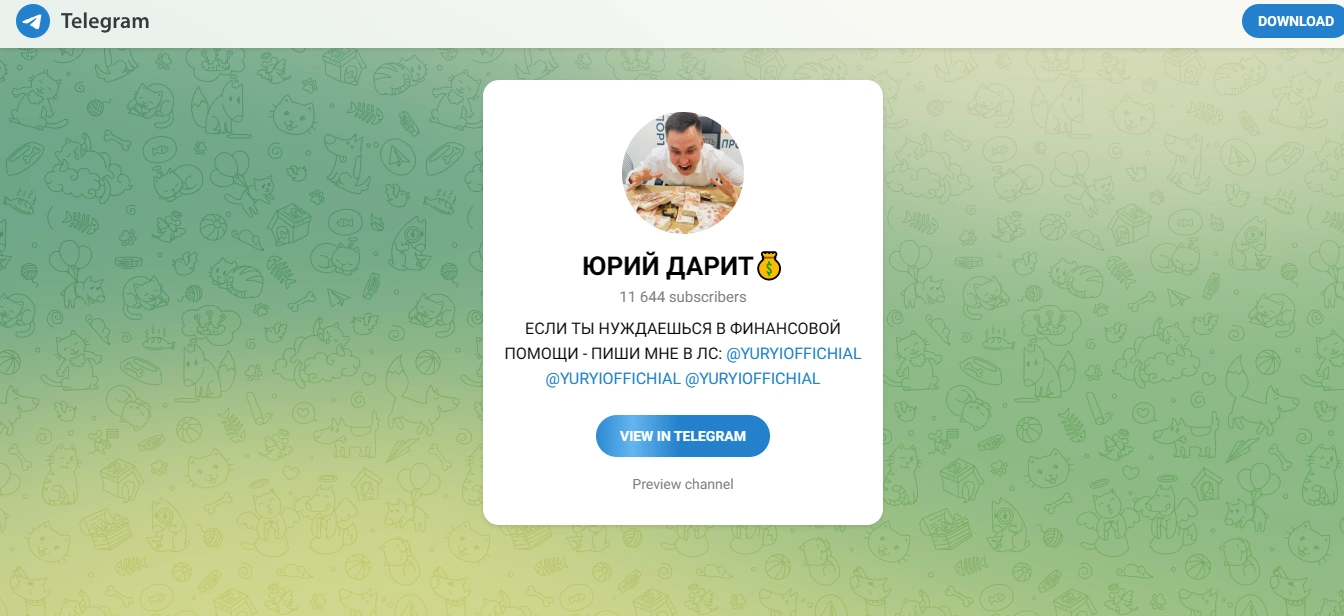Click the word subscribers under the channel title
The width and height of the screenshot is (1344, 616).
pos(707,297)
